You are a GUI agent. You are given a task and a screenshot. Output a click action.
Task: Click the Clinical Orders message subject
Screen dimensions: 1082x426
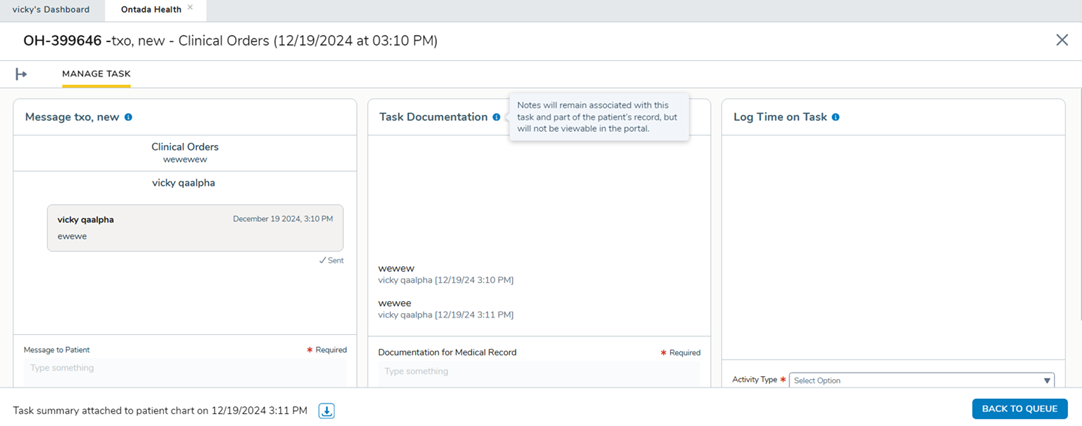pyautogui.click(x=185, y=147)
